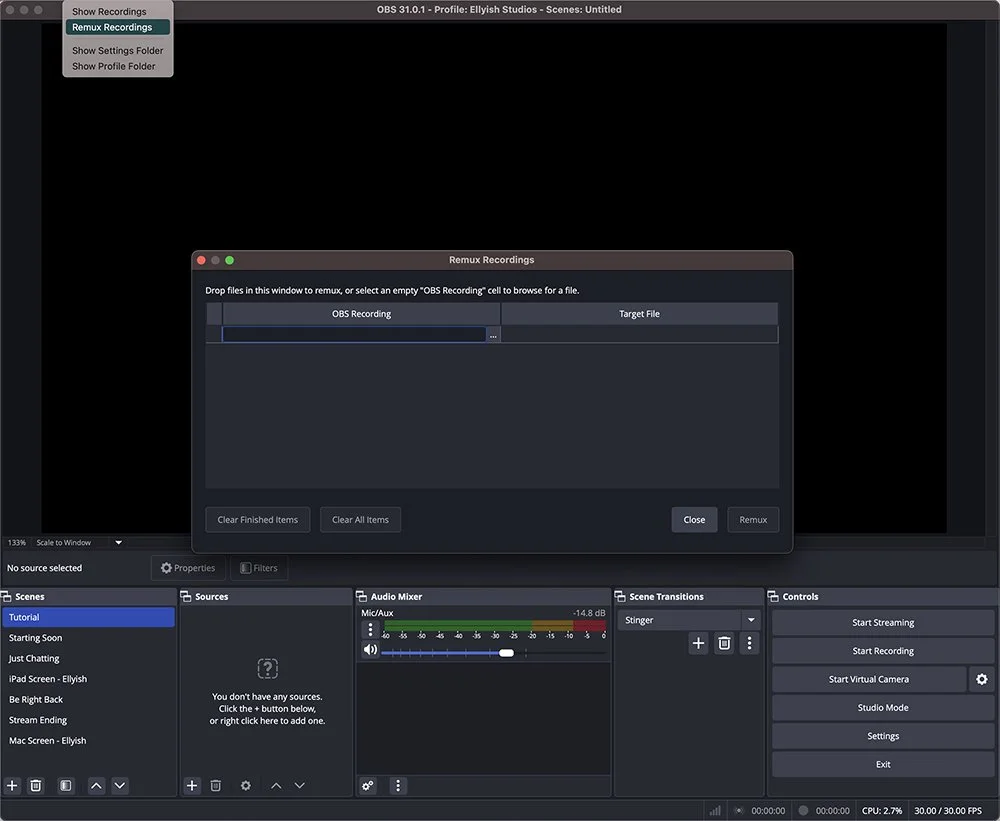Viewport: 1000px width, 821px height.
Task: Select Just Chatting scene
Action: pyautogui.click(x=89, y=658)
